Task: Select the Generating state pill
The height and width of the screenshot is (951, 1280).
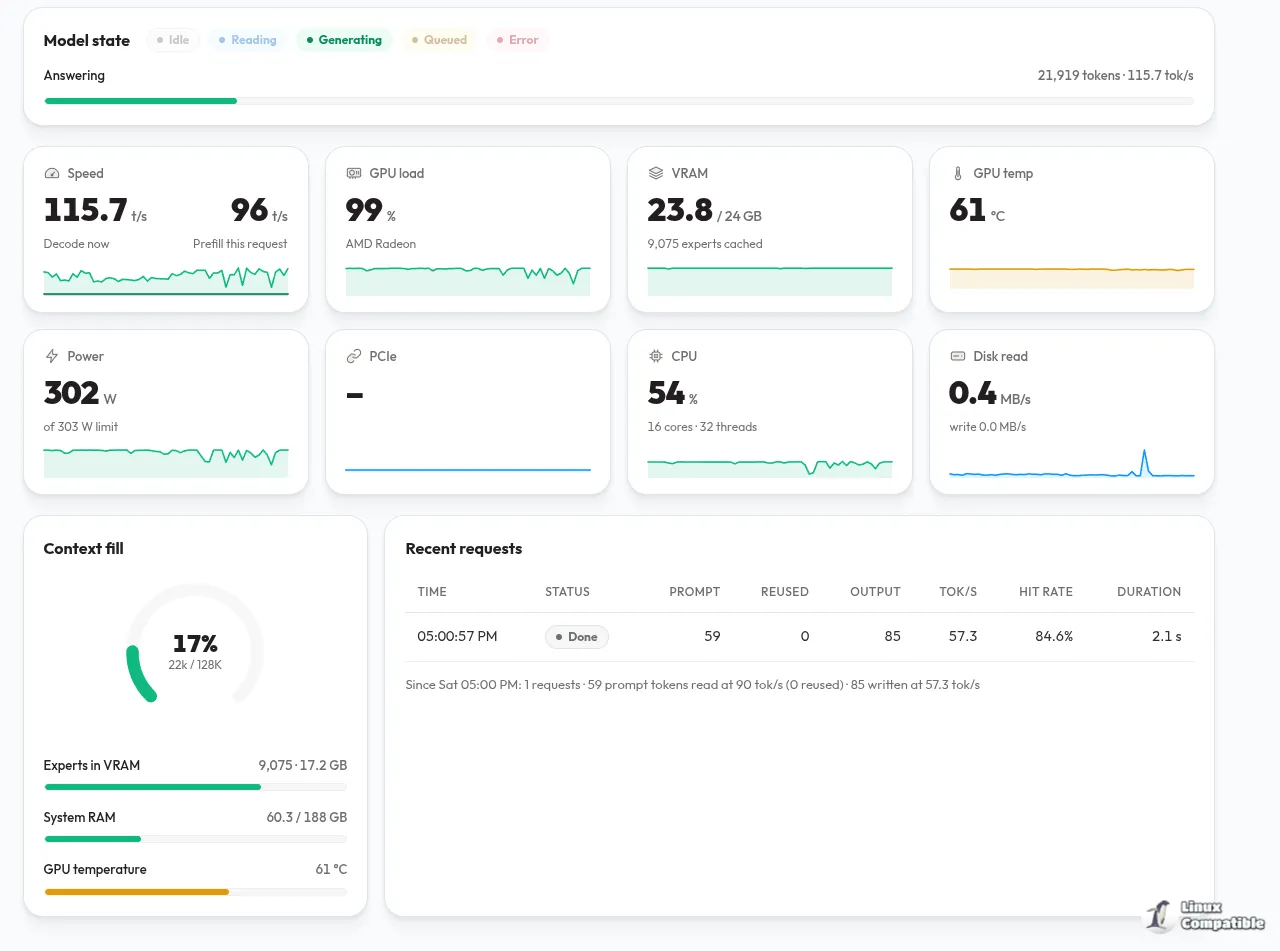Action: coord(343,40)
